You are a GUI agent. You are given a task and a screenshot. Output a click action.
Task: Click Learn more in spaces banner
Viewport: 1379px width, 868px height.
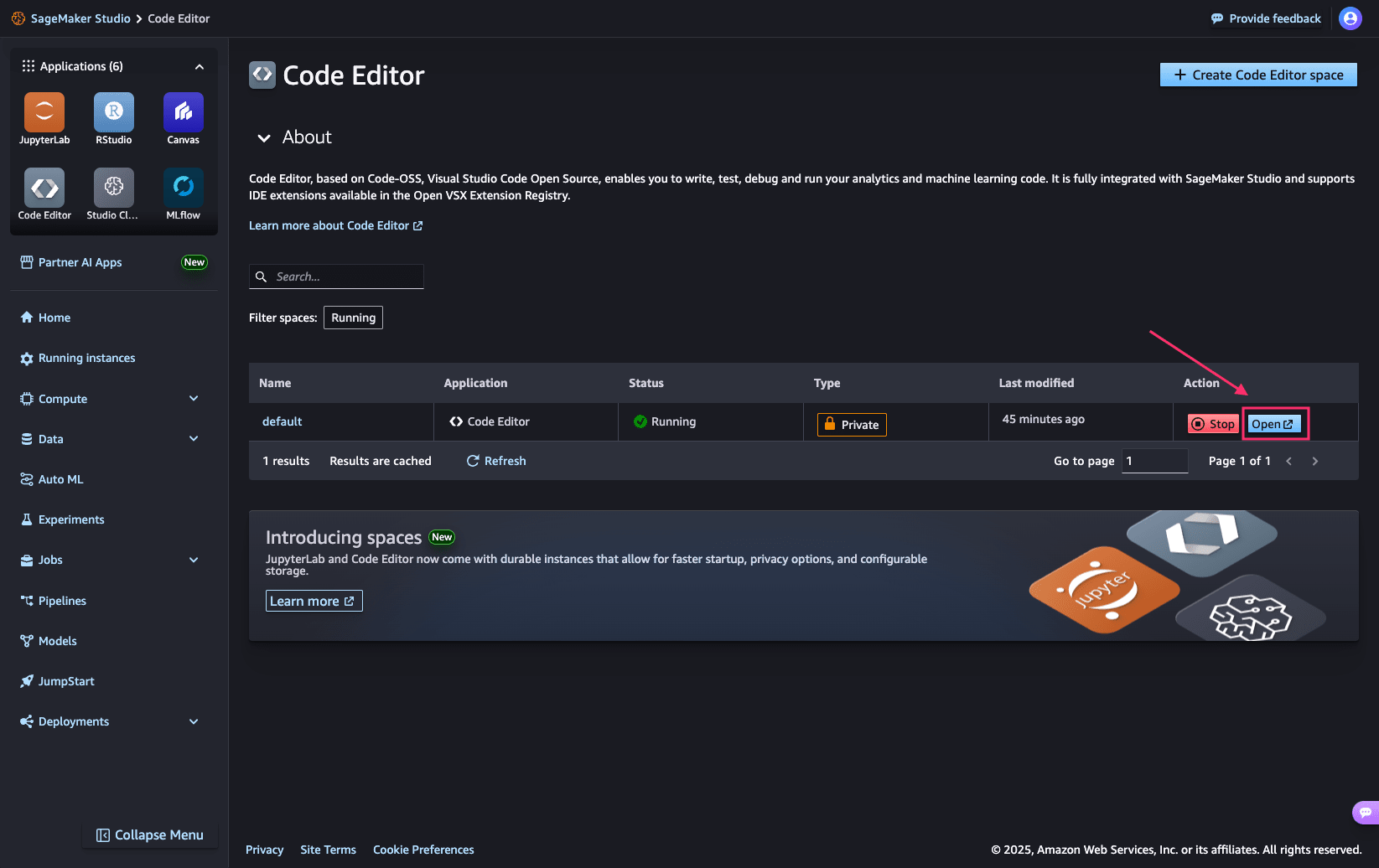314,601
